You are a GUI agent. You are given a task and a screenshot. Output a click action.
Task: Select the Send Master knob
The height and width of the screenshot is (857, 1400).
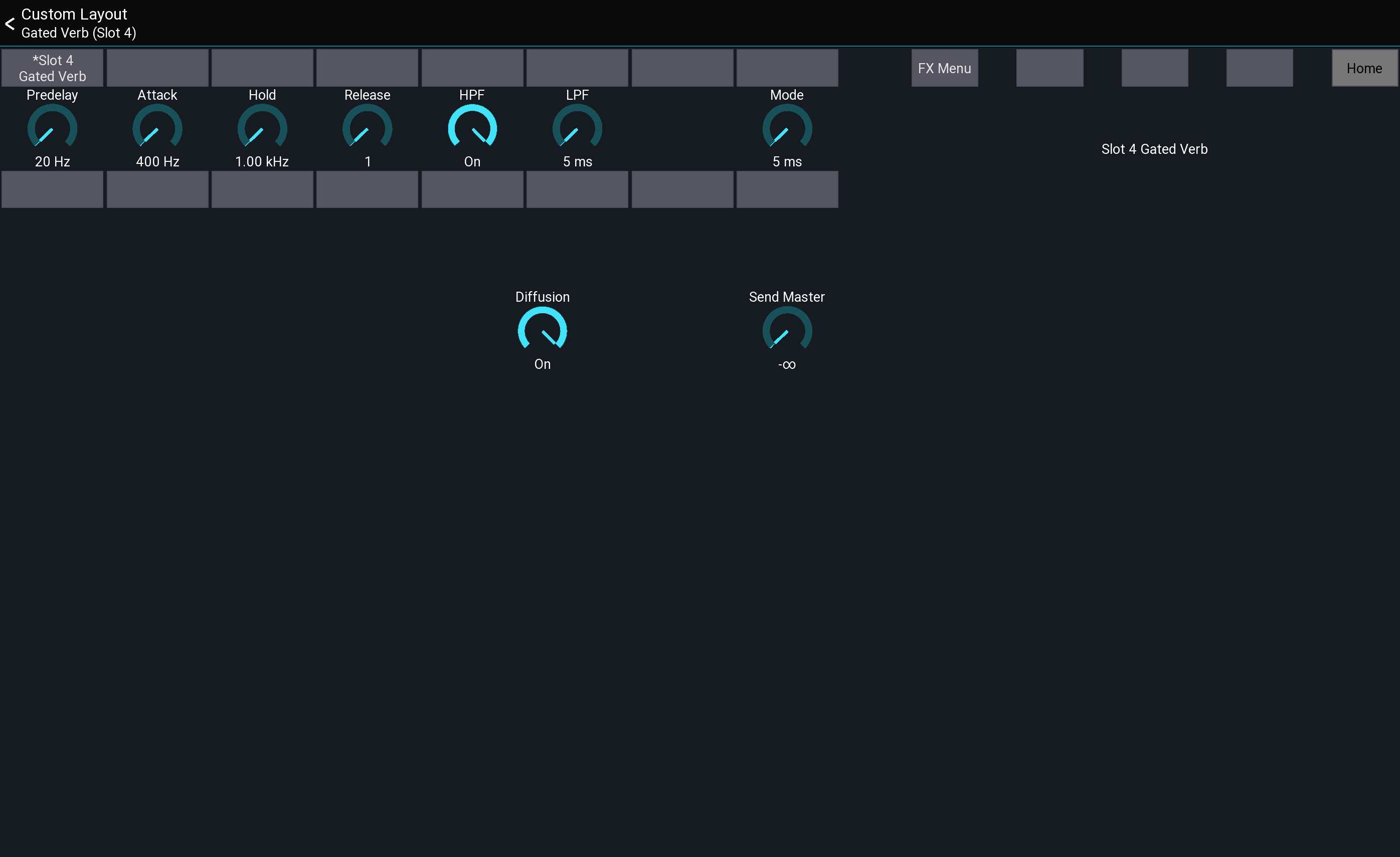[x=787, y=330]
